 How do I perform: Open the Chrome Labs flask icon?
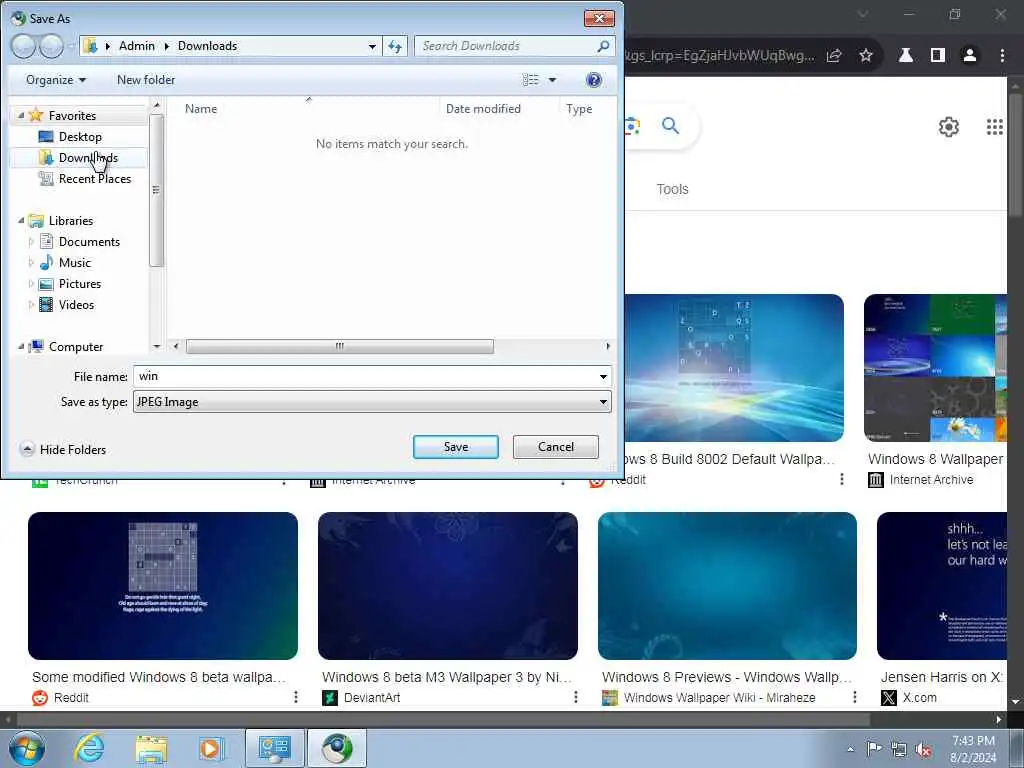click(x=906, y=56)
